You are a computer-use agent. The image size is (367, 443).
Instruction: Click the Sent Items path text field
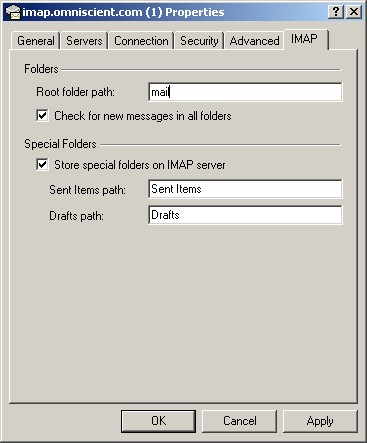click(245, 189)
